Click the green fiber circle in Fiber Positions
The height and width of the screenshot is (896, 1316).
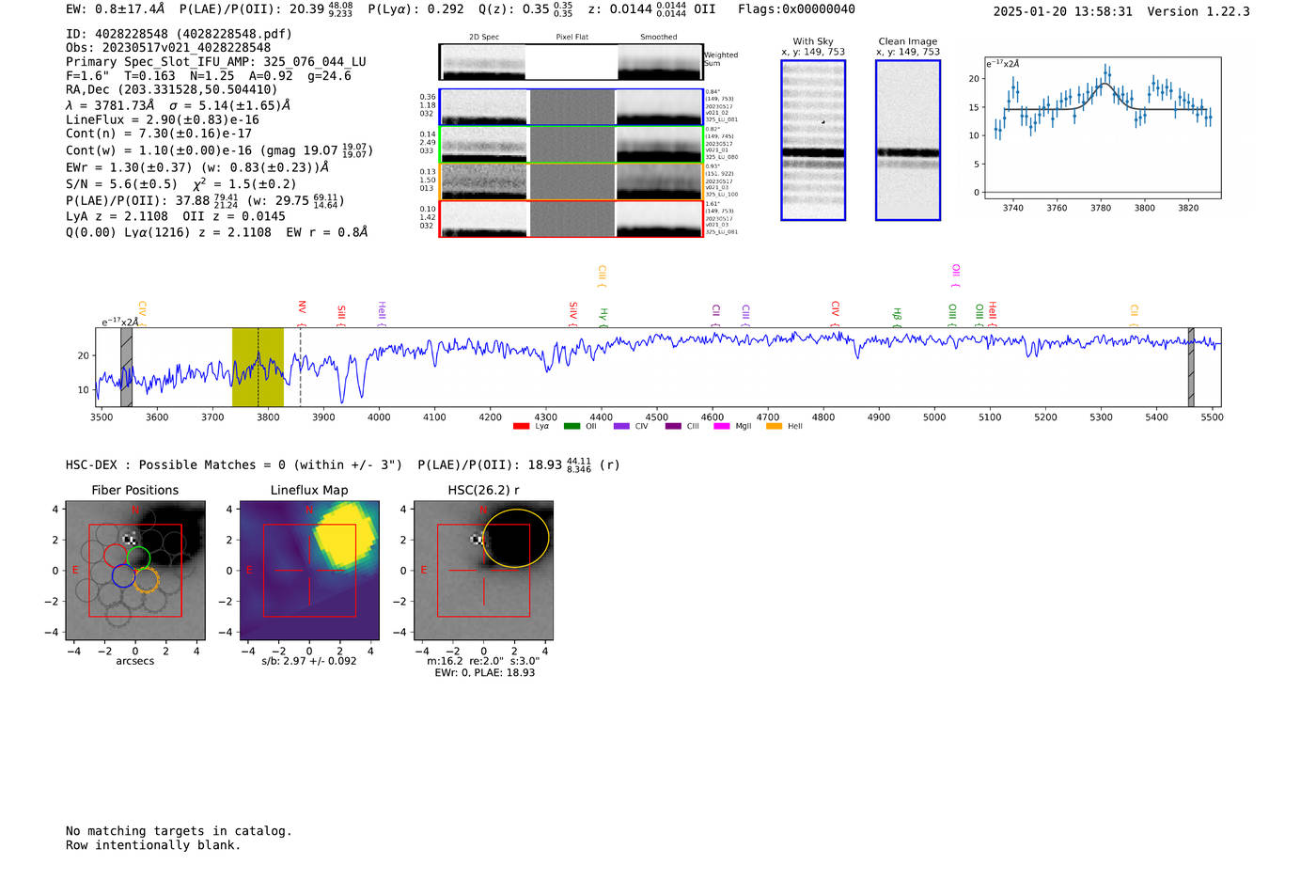pyautogui.click(x=138, y=558)
